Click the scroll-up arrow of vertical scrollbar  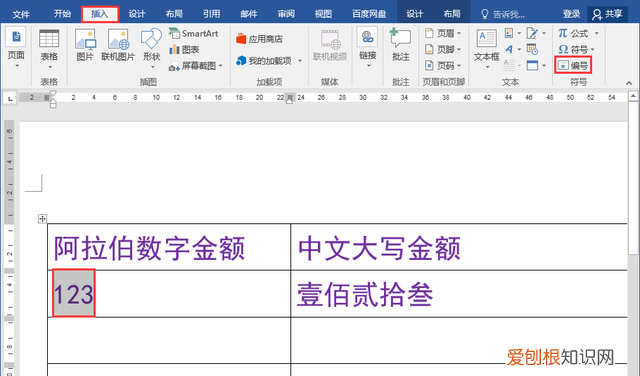click(x=633, y=97)
